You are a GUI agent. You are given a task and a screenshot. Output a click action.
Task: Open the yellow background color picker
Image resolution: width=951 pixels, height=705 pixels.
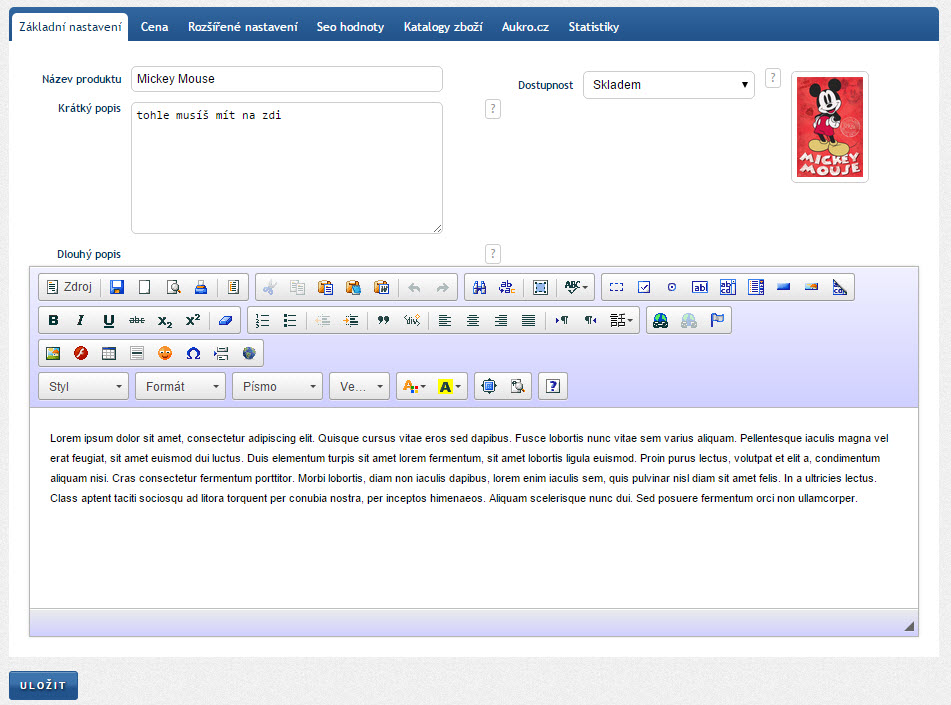449,387
